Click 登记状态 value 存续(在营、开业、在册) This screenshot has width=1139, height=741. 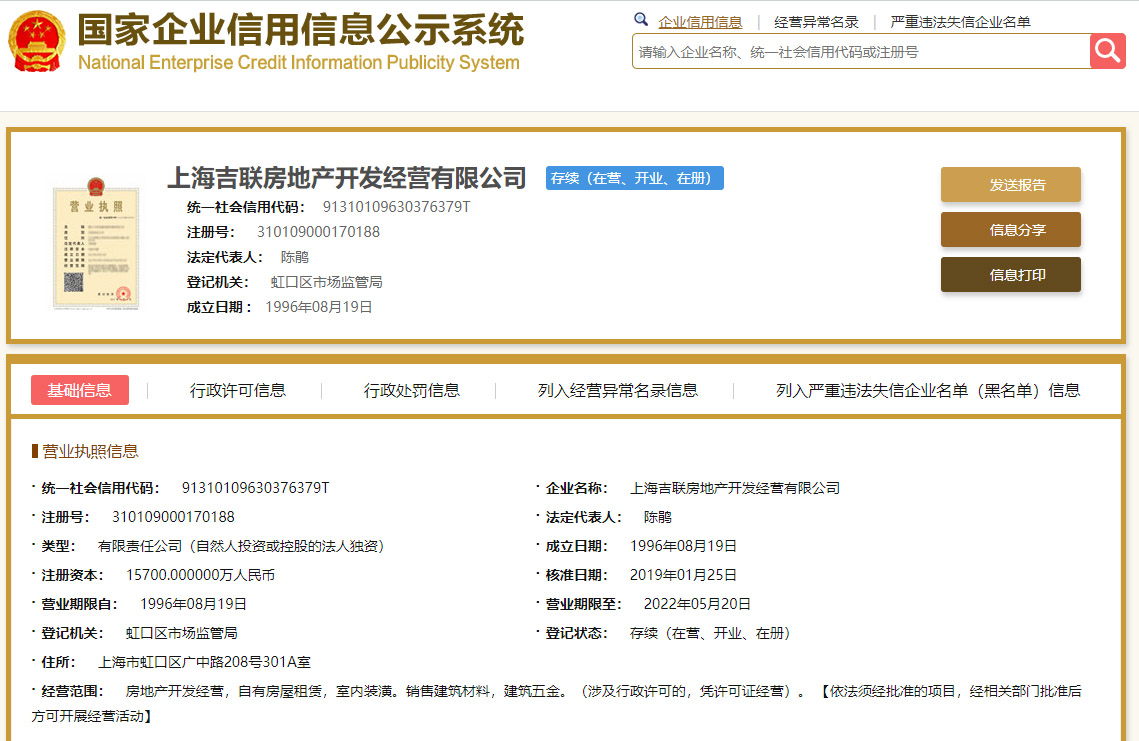[710, 633]
